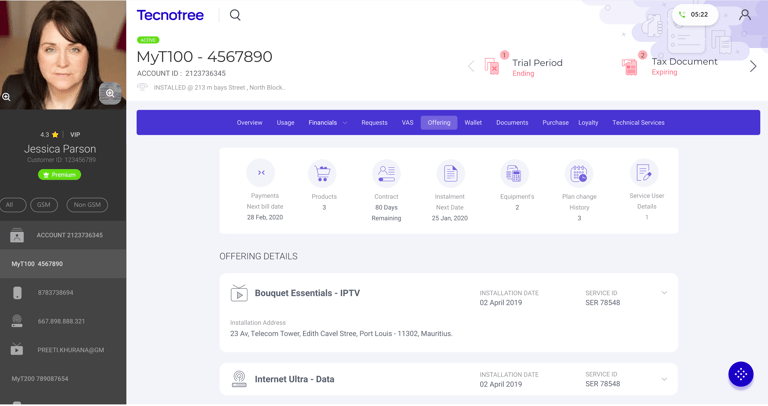Select MyT100 4567890 in sidebar
768x406 pixels.
point(63,264)
